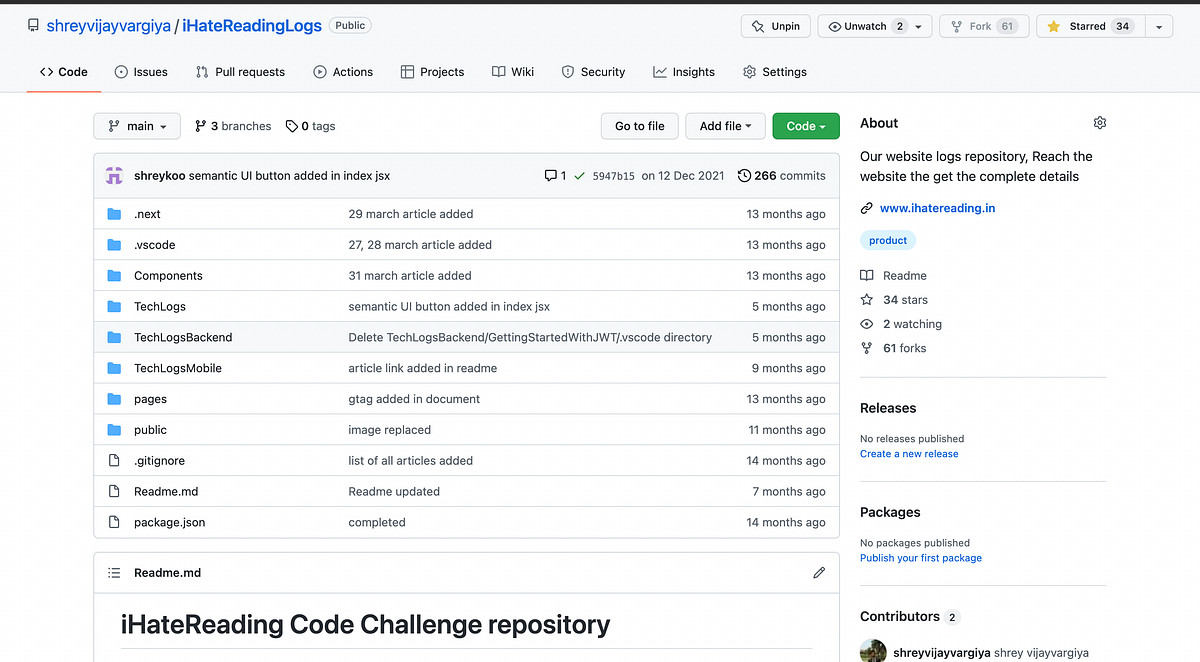Open the product topic badge
1200x662 pixels.
[x=888, y=240]
